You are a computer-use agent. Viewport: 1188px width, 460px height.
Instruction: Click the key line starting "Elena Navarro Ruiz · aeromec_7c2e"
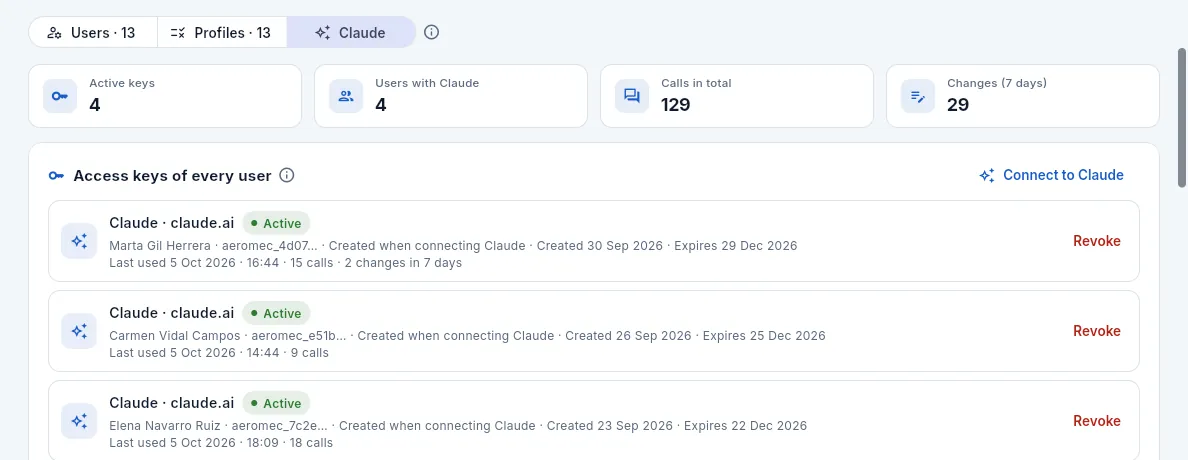[458, 425]
